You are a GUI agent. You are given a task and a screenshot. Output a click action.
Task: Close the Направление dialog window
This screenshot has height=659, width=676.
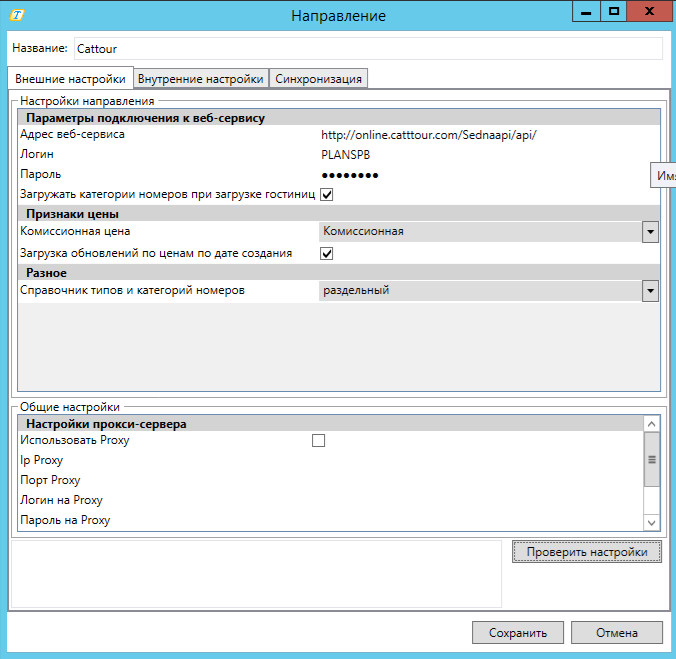point(652,11)
